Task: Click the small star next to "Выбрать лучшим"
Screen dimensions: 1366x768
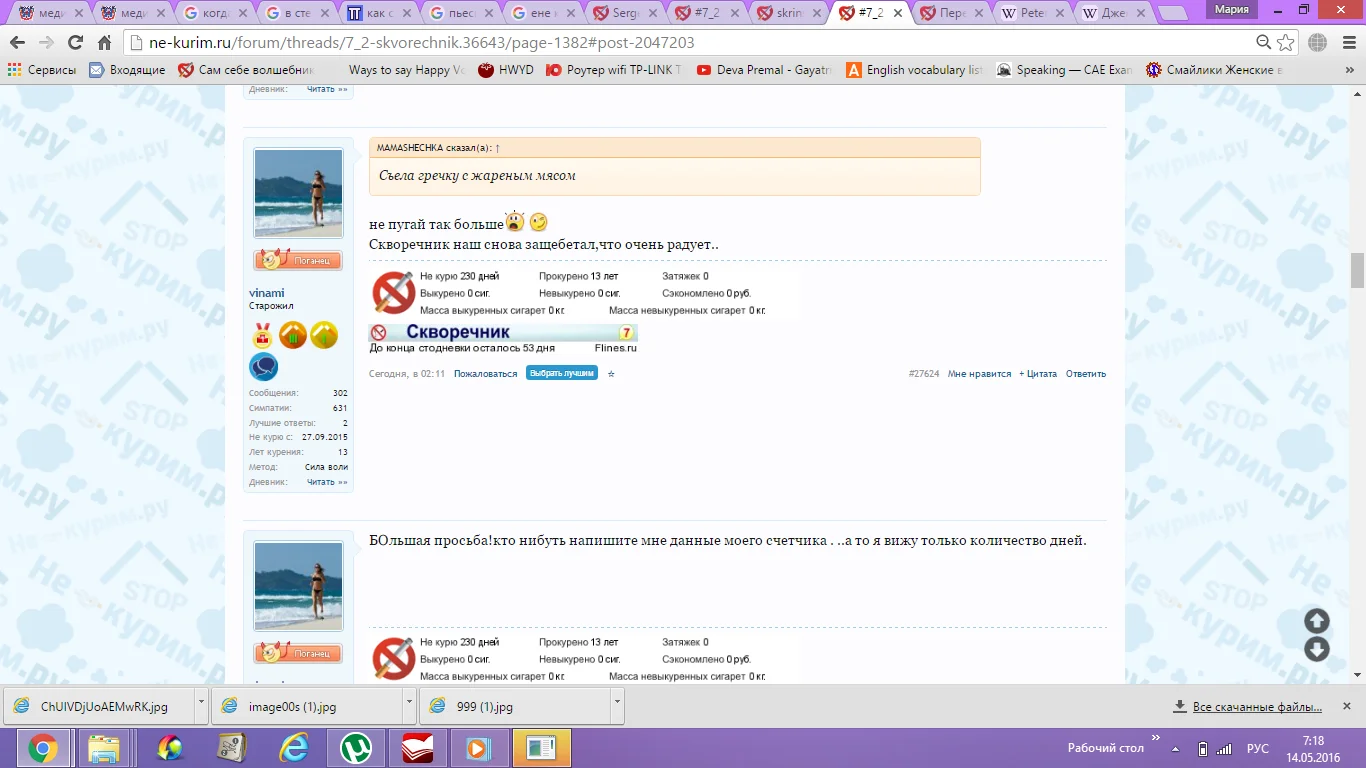Action: click(x=611, y=374)
